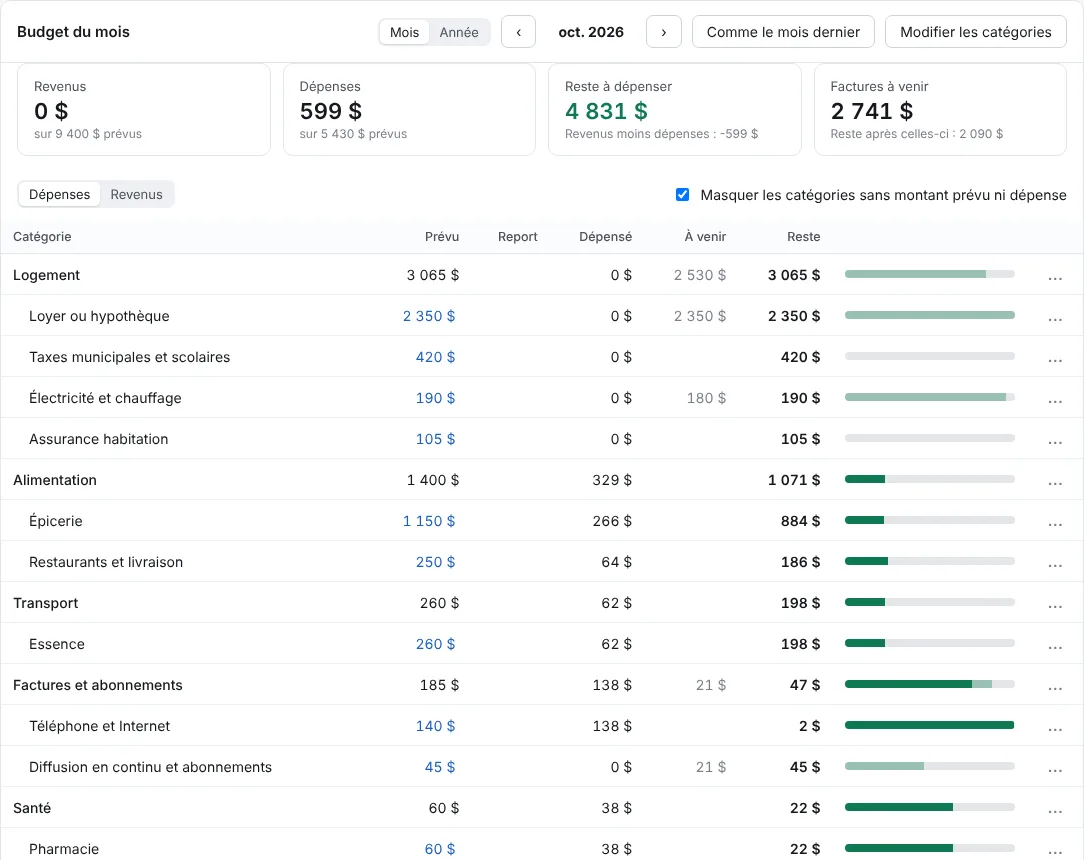1084x860 pixels.
Task: Click the Factures à venir summary card
Action: (x=940, y=110)
